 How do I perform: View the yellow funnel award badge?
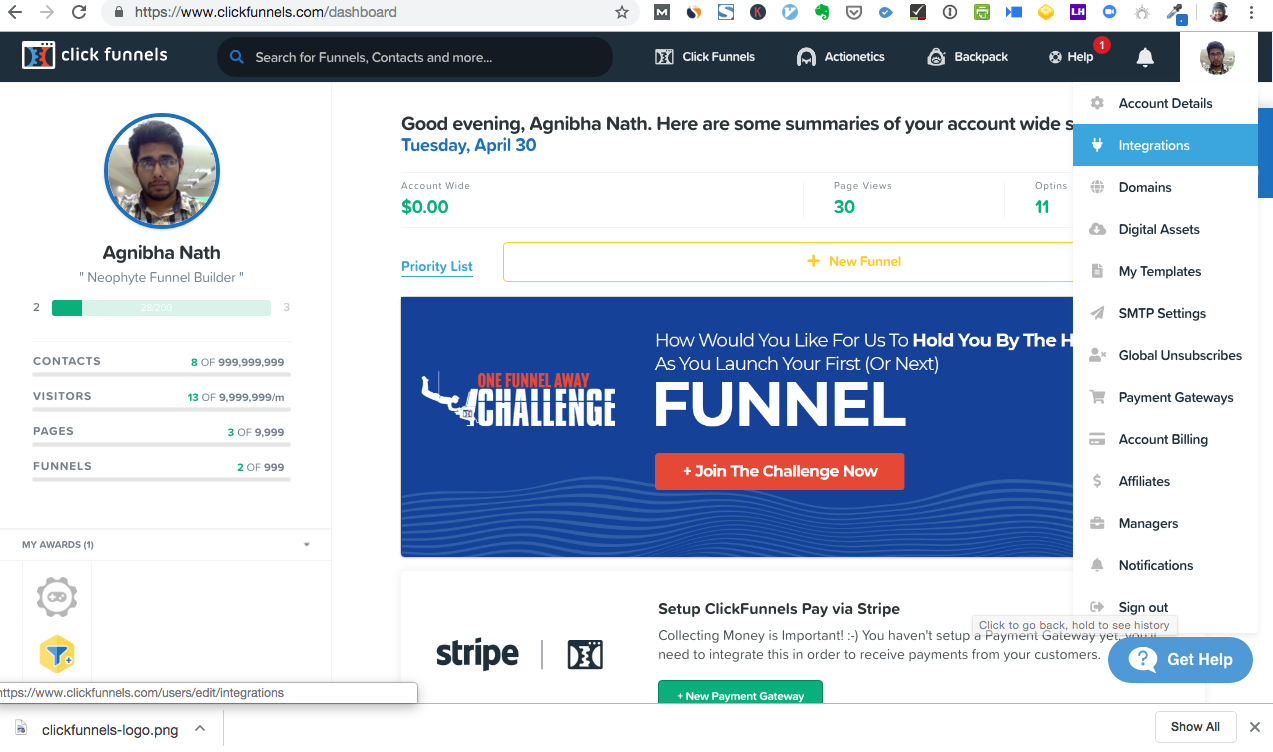coord(57,654)
